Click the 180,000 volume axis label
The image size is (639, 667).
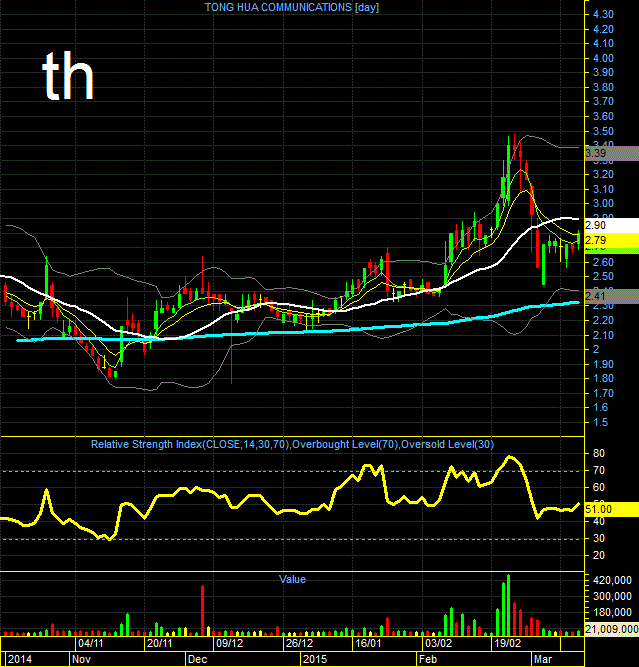[612, 613]
